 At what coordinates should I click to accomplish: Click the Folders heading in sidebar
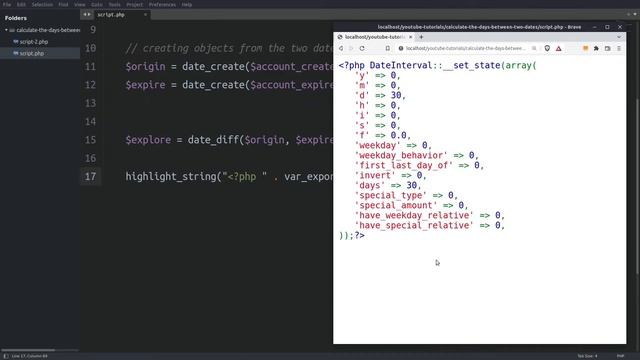16,18
